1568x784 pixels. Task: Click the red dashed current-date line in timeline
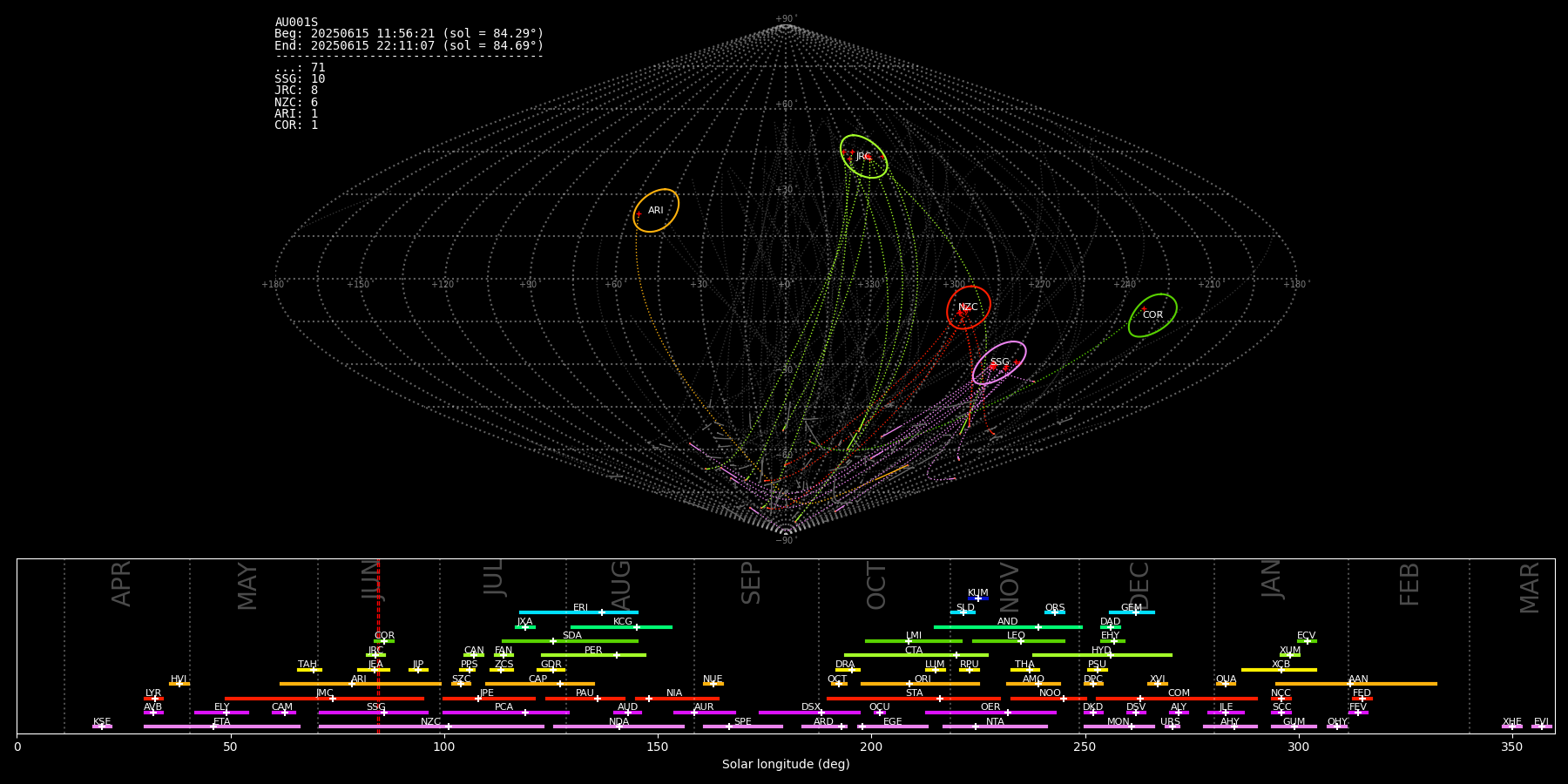[378, 645]
